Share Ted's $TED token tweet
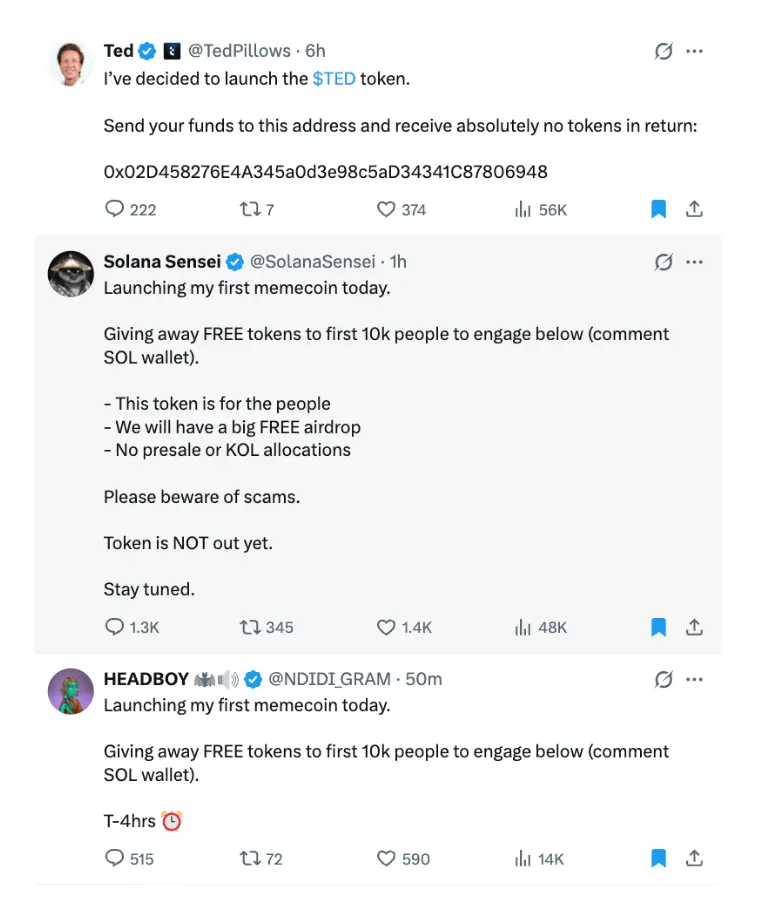The image size is (782, 910). click(694, 209)
